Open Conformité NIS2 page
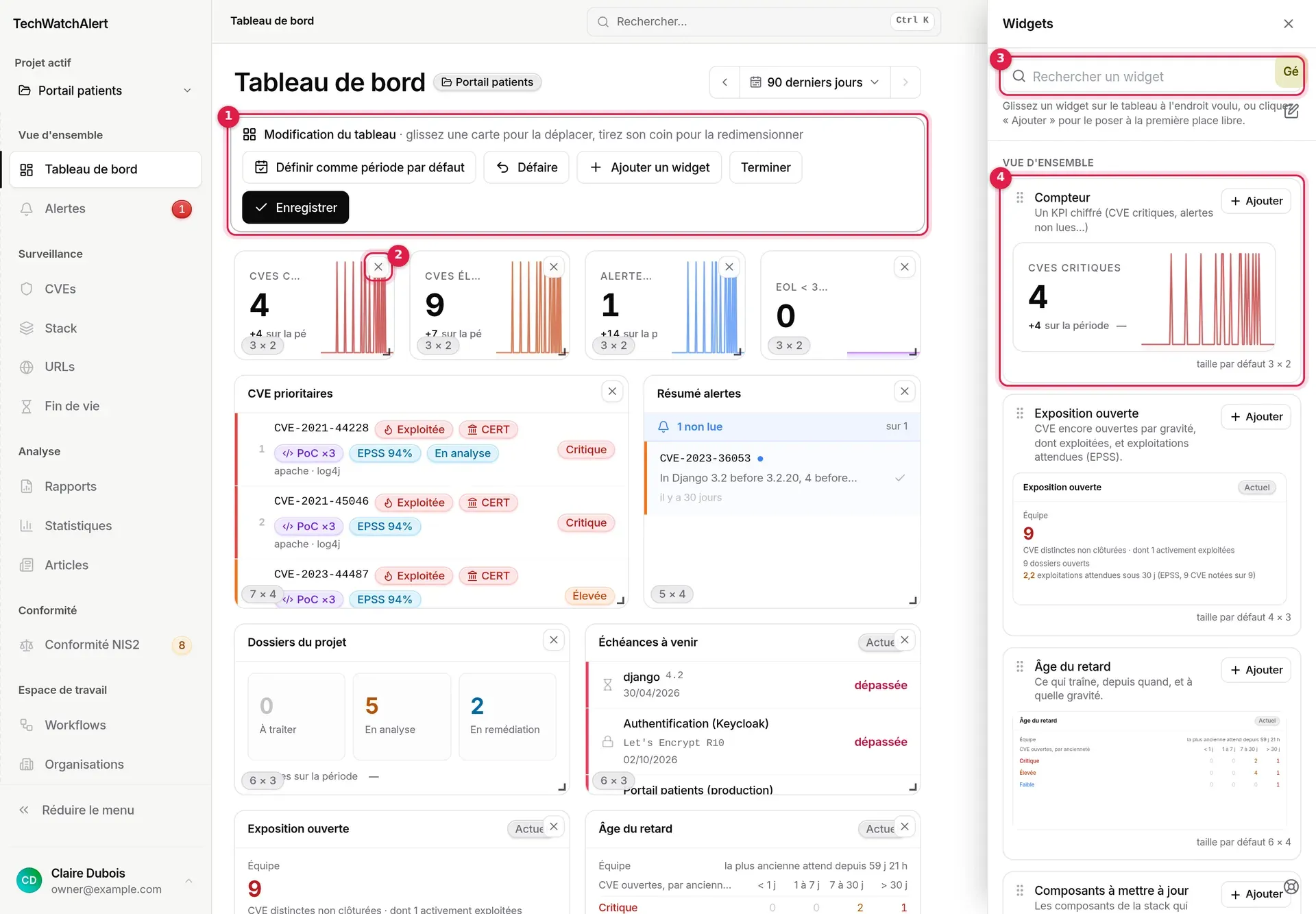 [105, 645]
